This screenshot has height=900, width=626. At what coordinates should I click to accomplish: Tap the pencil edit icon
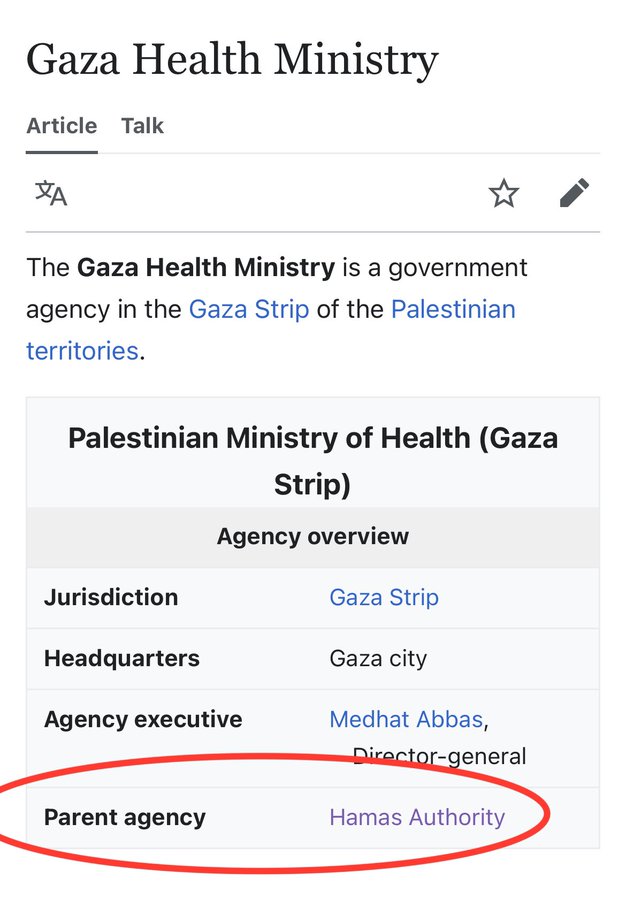(574, 193)
